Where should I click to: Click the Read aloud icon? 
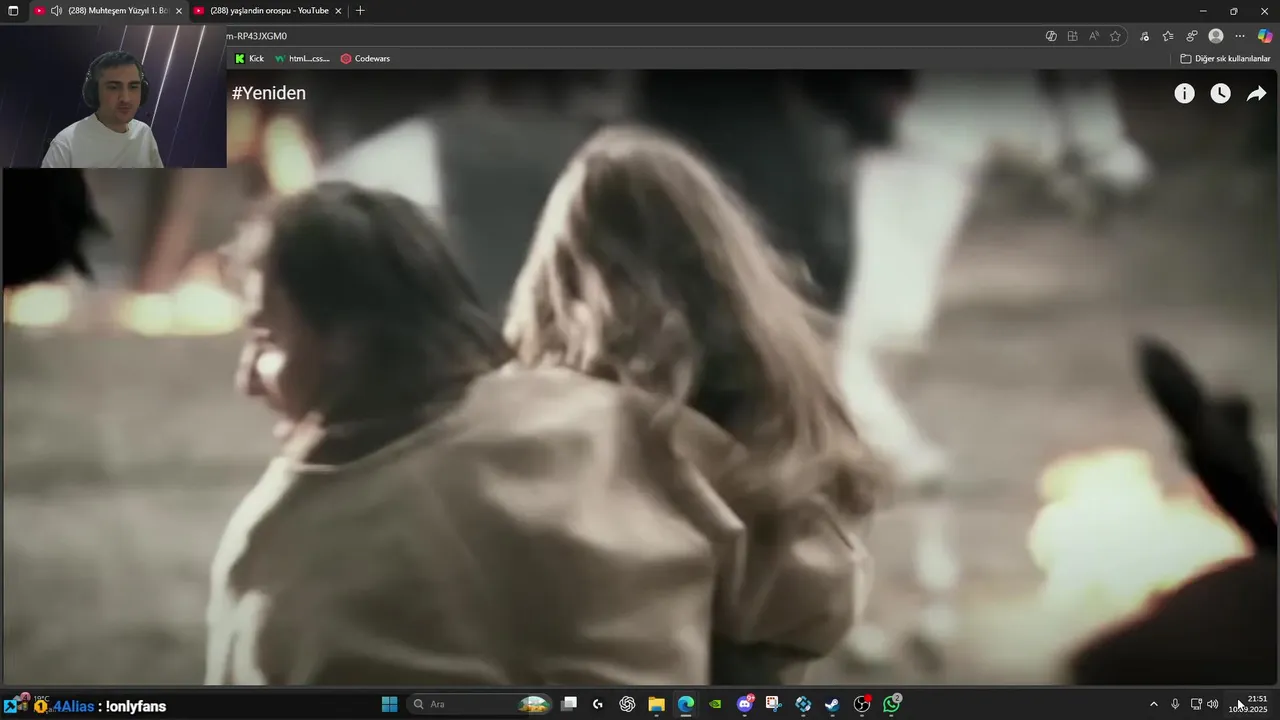[1094, 36]
